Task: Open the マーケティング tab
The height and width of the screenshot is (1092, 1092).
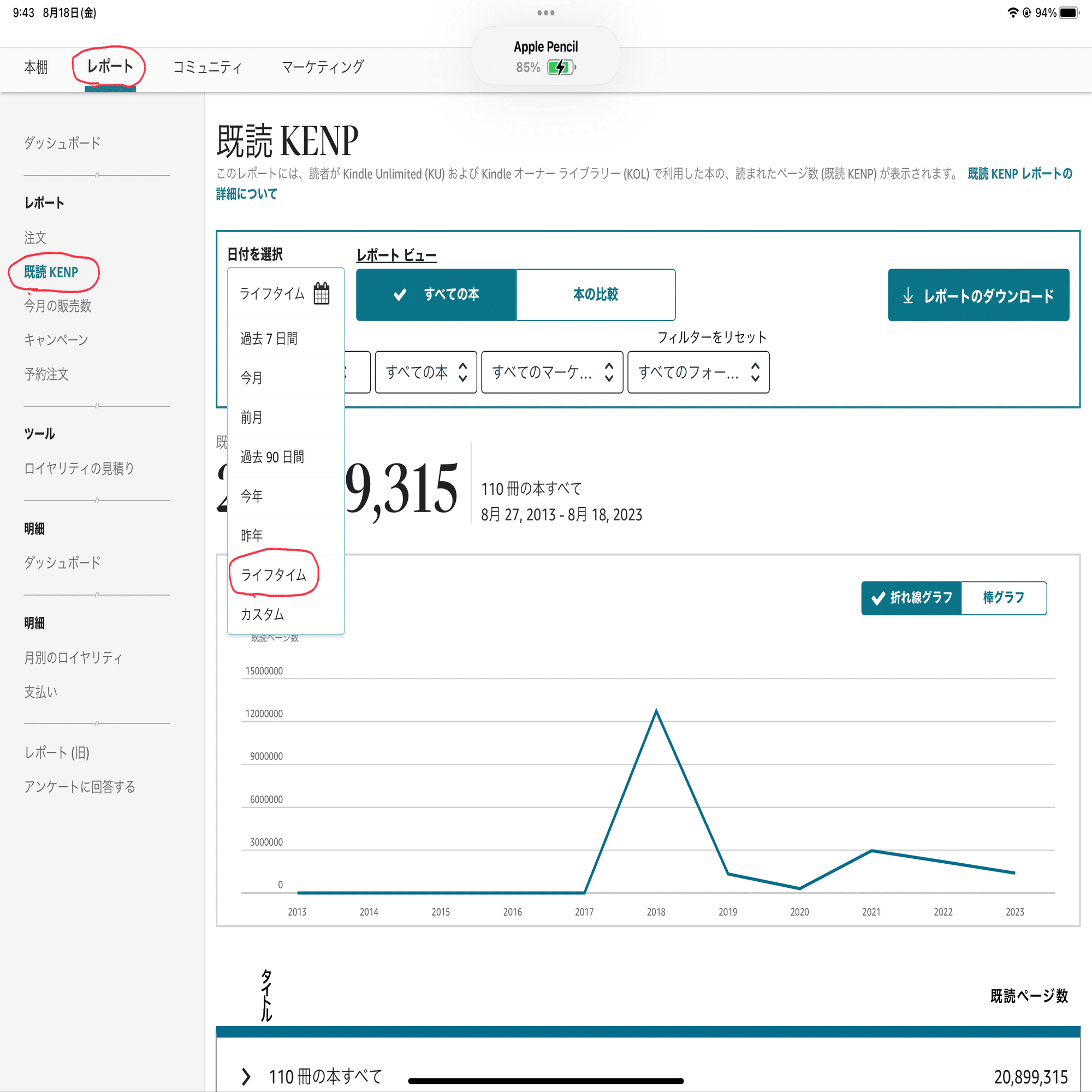Action: tap(322, 67)
